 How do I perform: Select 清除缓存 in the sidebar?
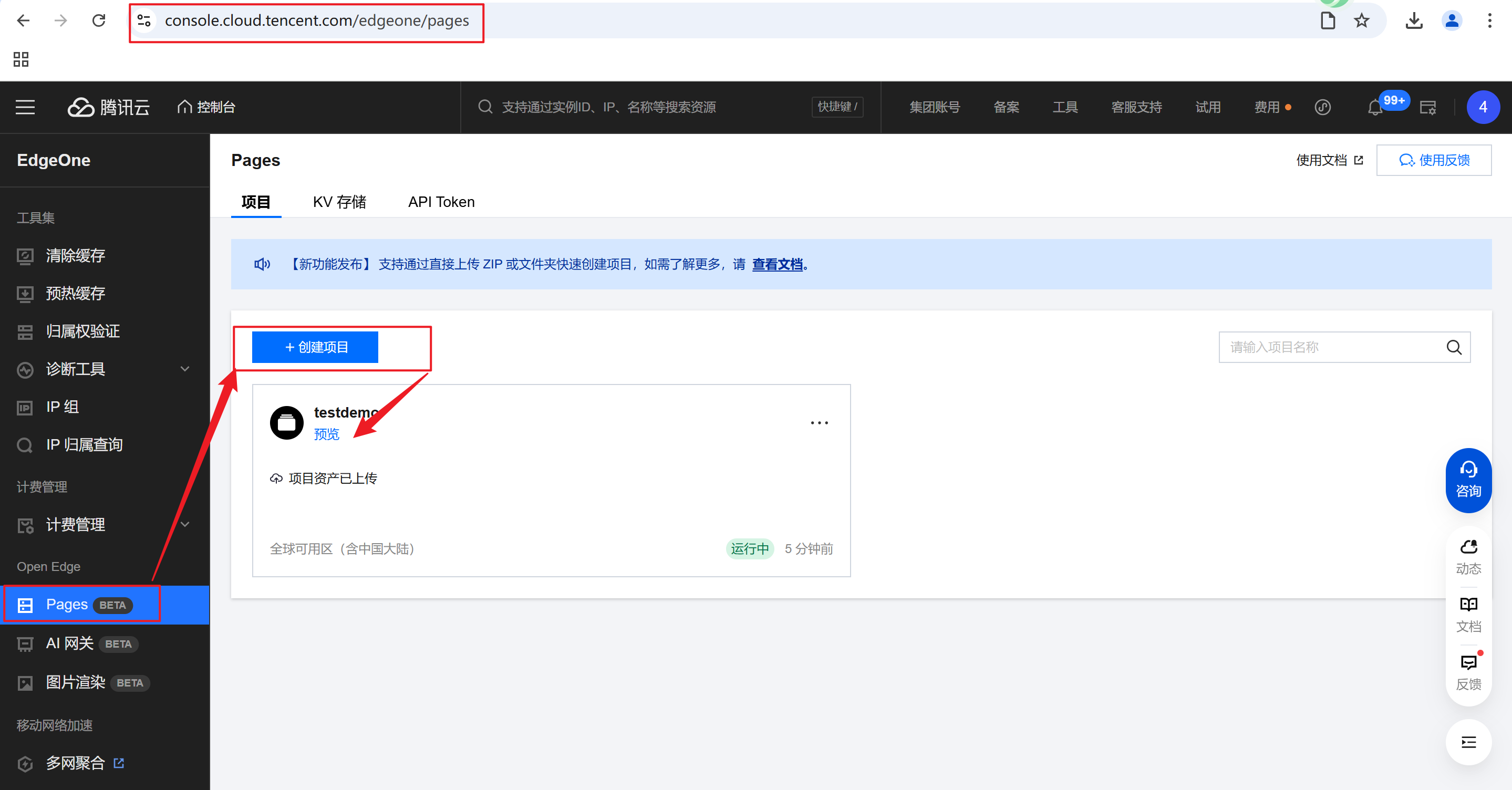76,256
